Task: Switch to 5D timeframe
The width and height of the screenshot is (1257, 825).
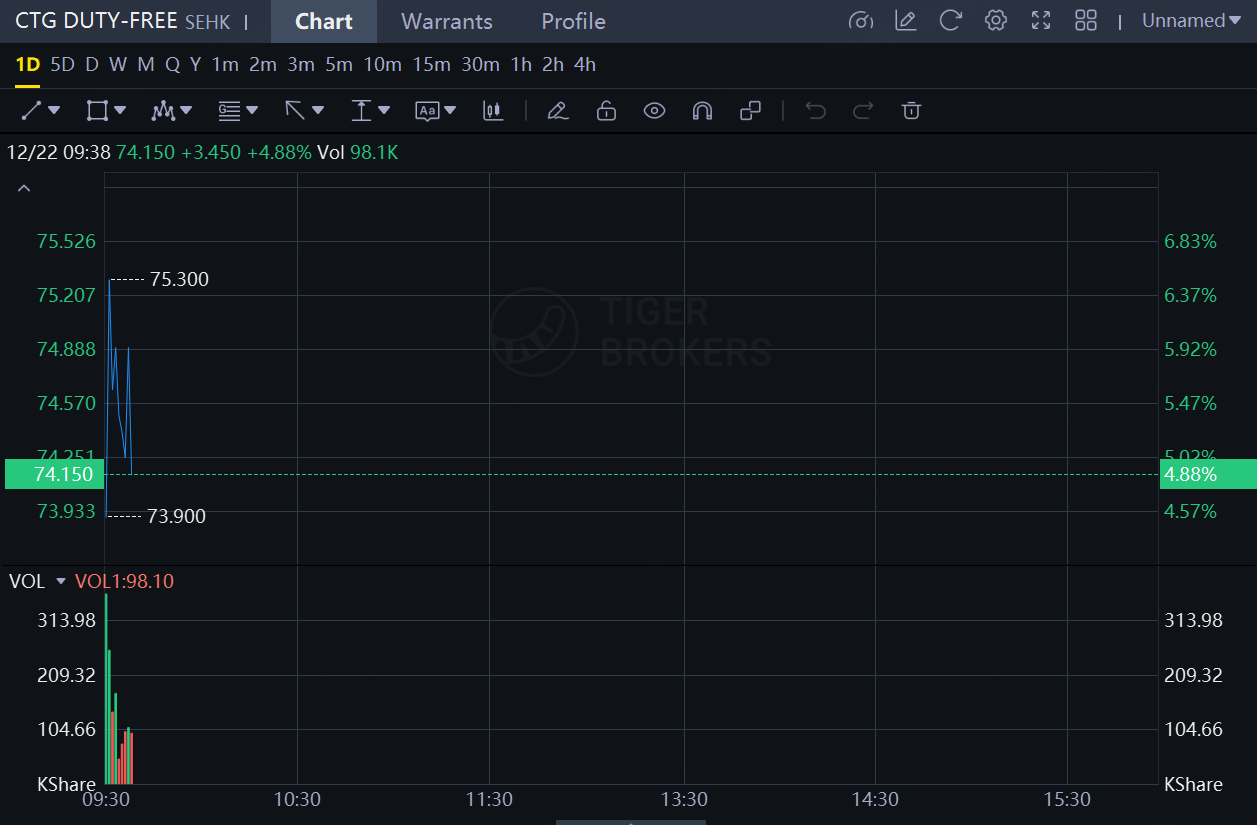Action: [x=62, y=65]
